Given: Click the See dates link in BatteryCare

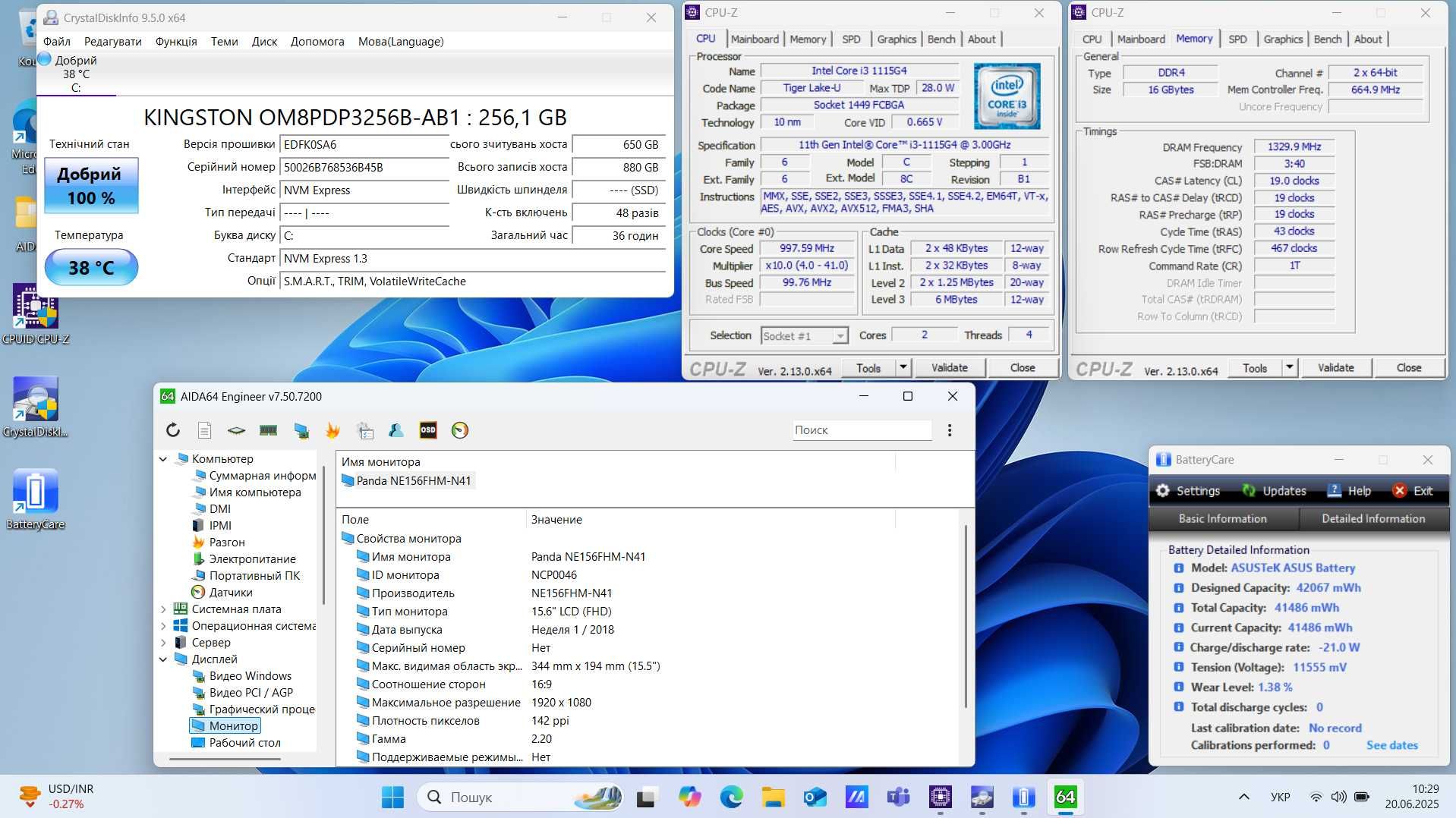Looking at the screenshot, I should (1392, 745).
